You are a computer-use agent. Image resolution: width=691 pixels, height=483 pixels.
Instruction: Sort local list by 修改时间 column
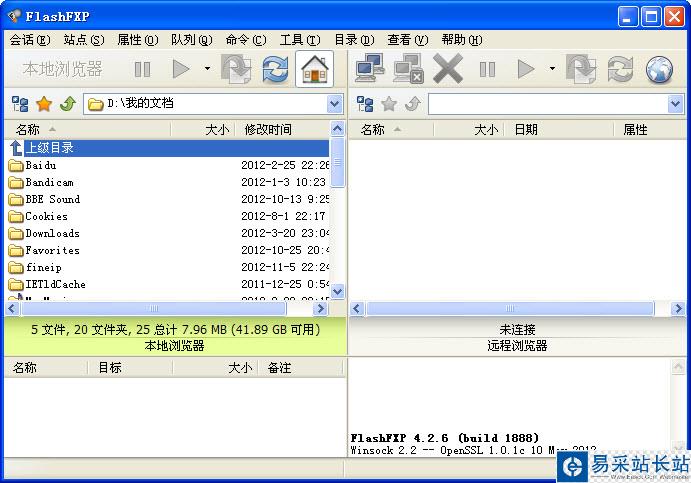tap(282, 130)
